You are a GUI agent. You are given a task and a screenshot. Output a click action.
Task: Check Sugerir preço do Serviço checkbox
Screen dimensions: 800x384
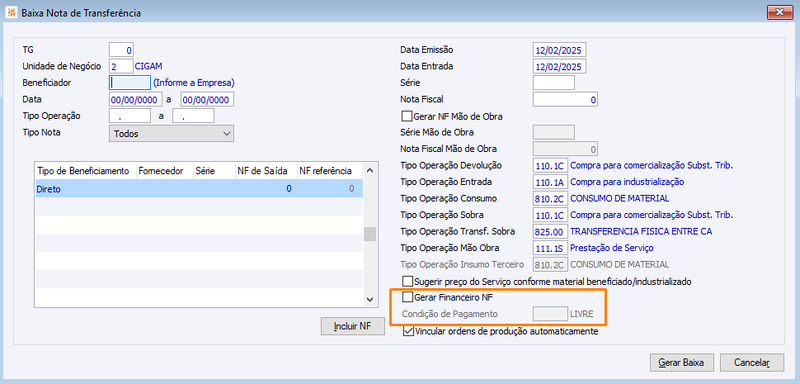coord(407,281)
